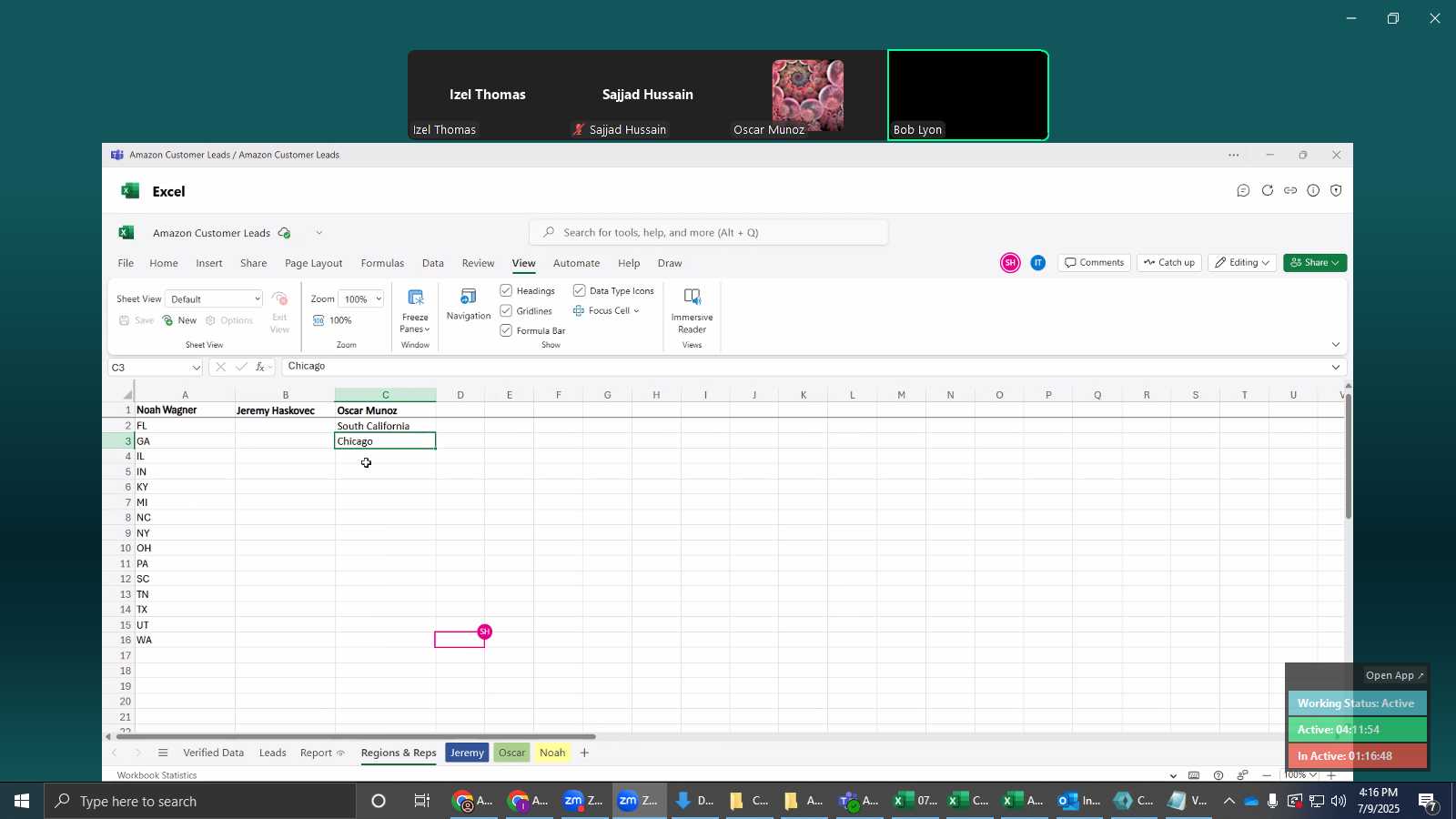The image size is (1456, 819).
Task: Click the Select All corner triangle
Action: pos(128,395)
